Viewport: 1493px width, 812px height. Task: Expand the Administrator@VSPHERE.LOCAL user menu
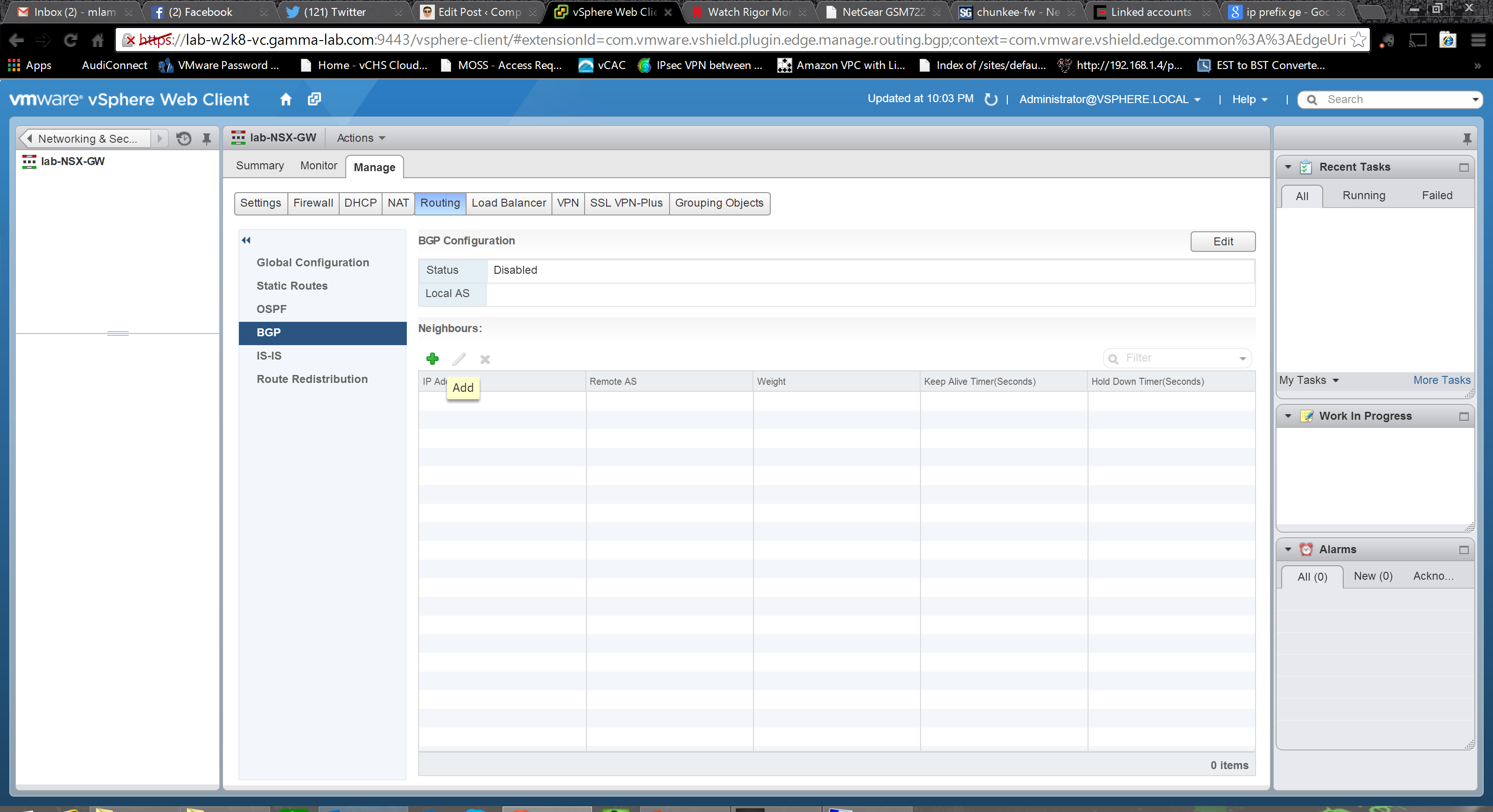tap(1109, 100)
